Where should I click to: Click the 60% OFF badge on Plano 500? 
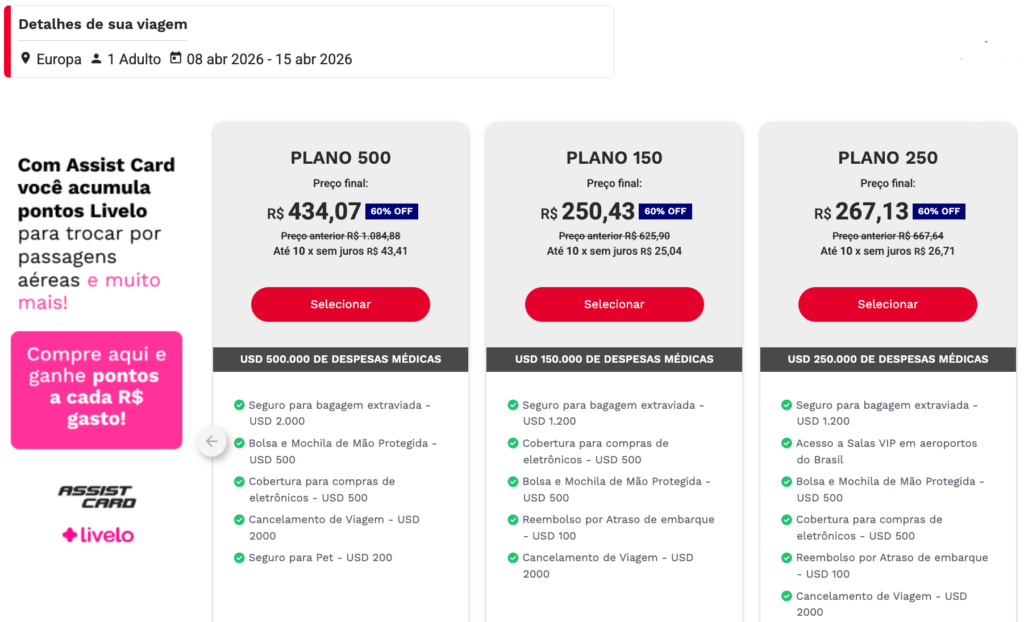click(394, 211)
